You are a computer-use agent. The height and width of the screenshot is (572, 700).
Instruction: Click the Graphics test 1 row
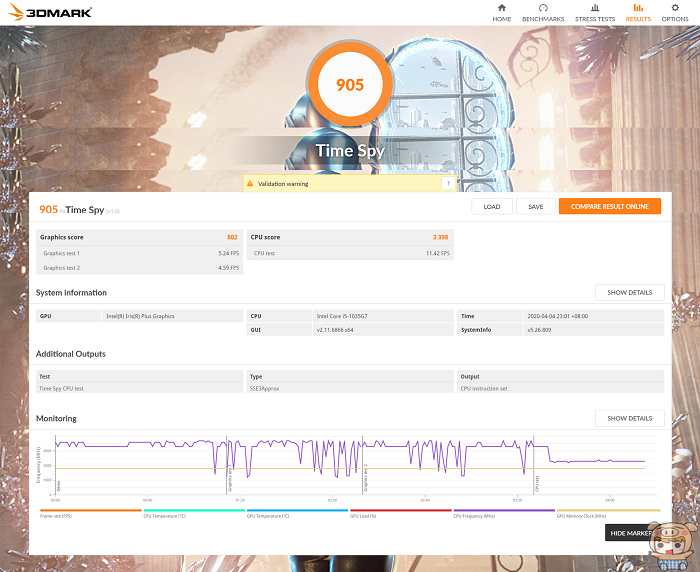[x=139, y=253]
